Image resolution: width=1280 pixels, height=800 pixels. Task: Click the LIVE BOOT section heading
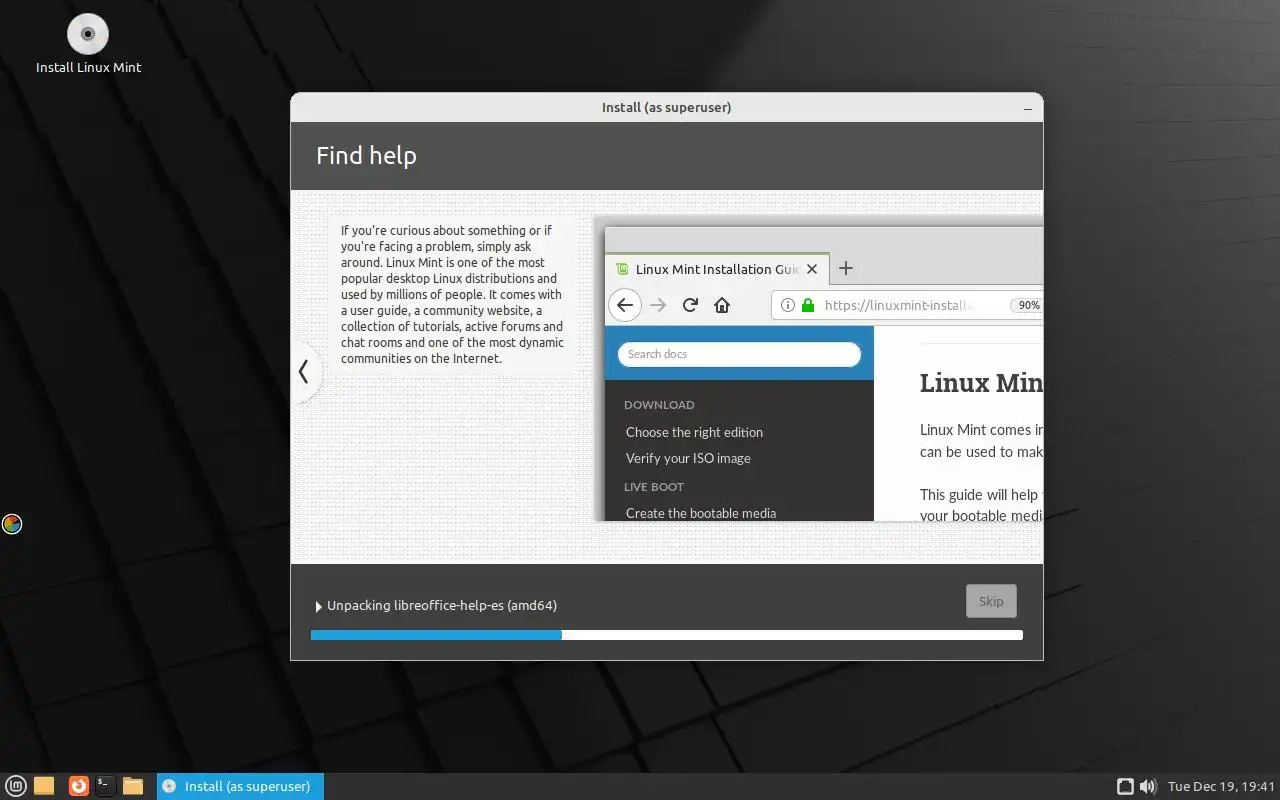click(654, 487)
